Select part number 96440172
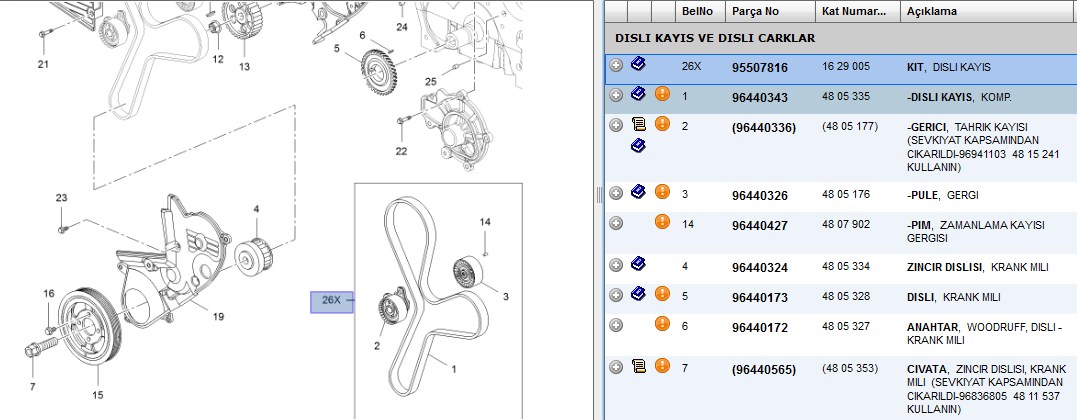Image resolution: width=1077 pixels, height=420 pixels. coord(760,328)
